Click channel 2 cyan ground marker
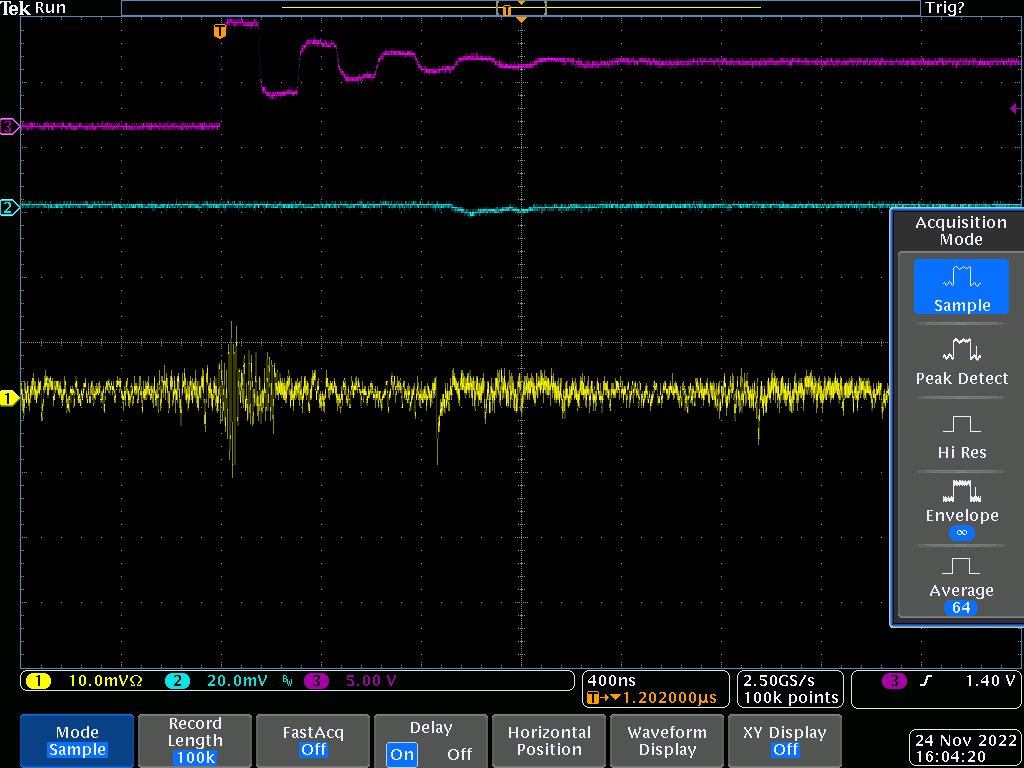The height and width of the screenshot is (768, 1024). (x=9, y=208)
